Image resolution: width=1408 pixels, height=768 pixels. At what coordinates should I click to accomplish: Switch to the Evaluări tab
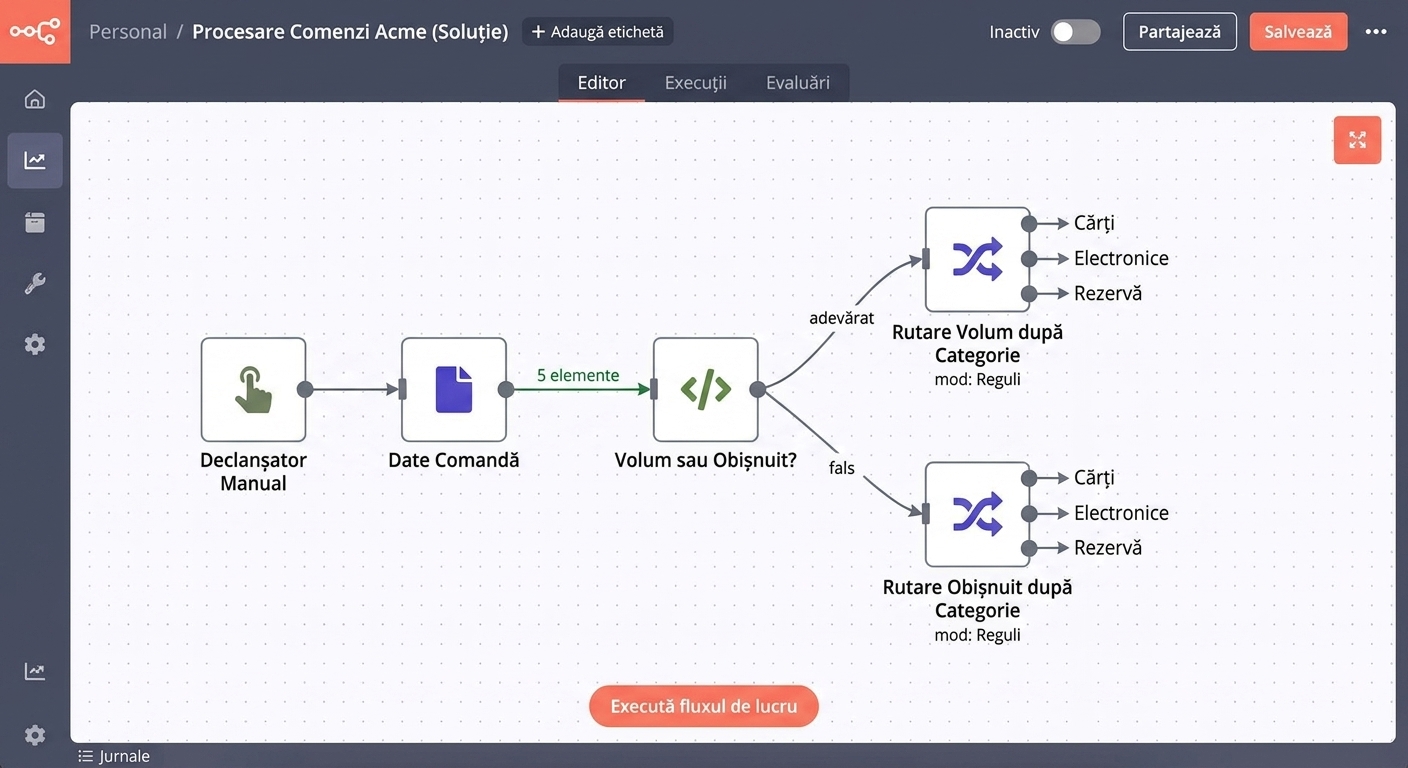(798, 83)
